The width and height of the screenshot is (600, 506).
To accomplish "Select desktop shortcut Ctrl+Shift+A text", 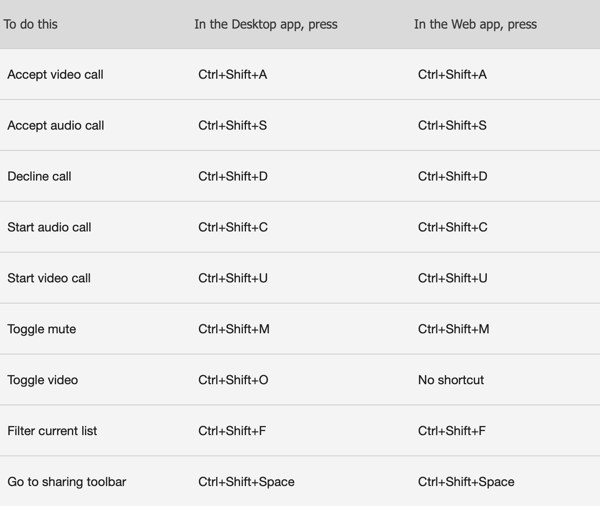I will point(233,74).
